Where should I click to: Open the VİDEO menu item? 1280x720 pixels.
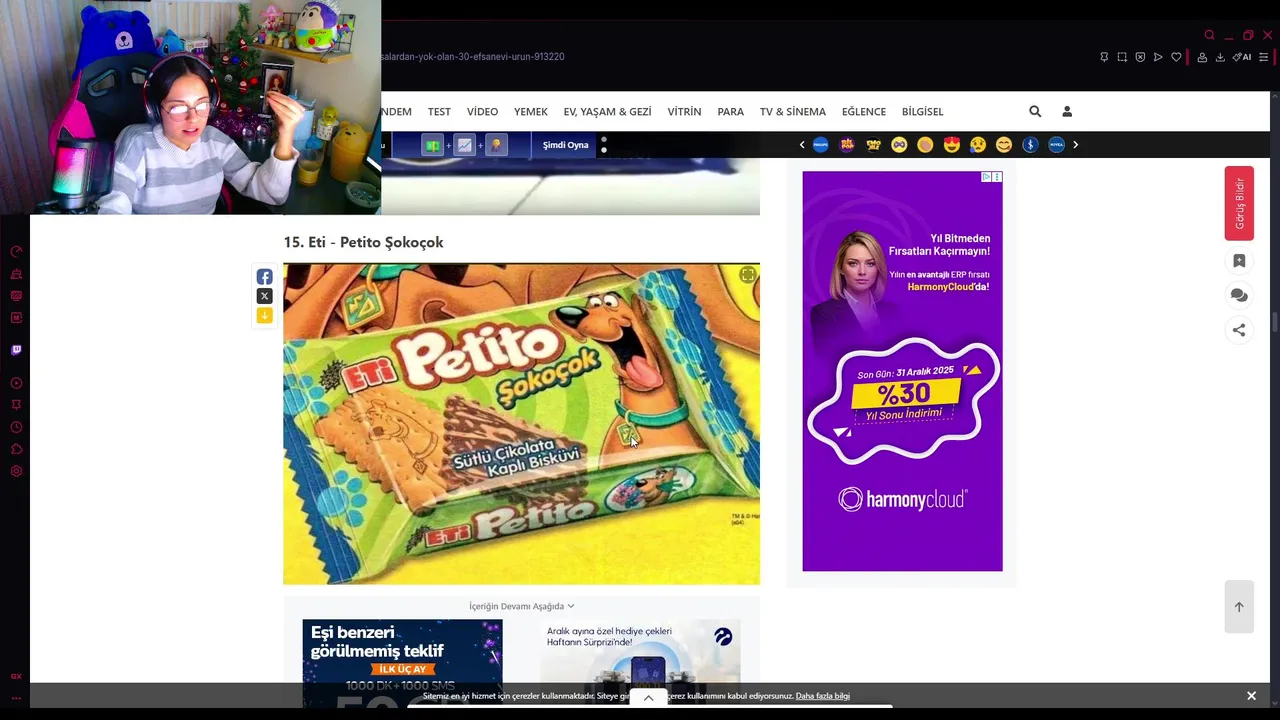482,111
